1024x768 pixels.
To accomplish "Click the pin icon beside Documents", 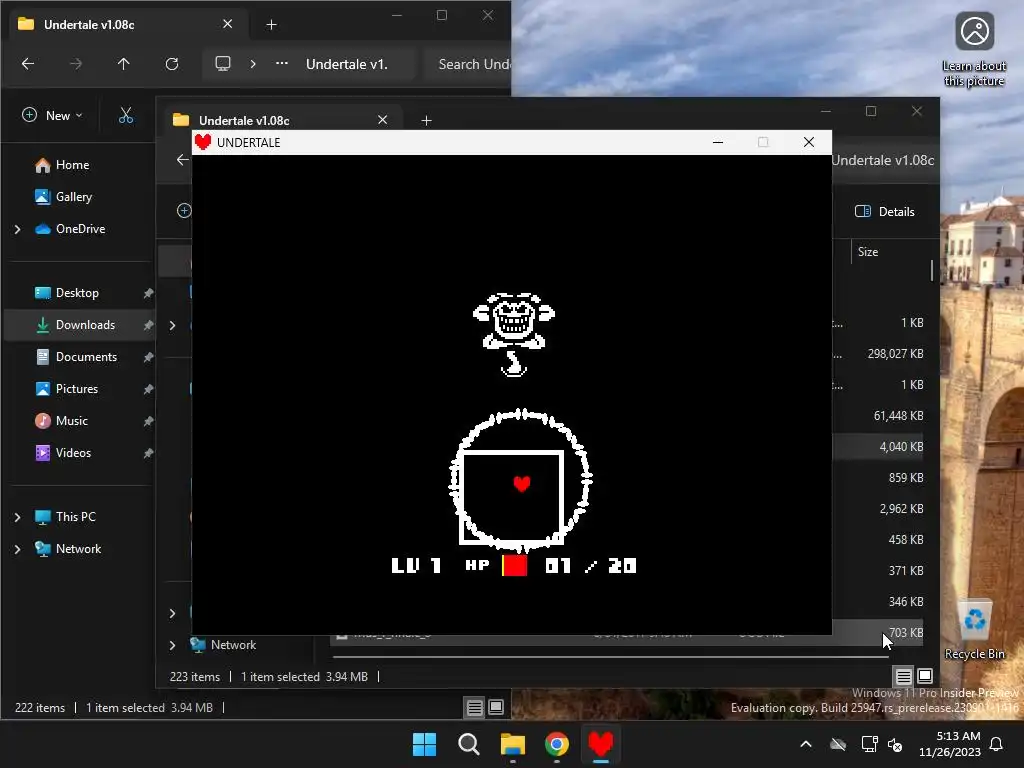I will (x=148, y=357).
